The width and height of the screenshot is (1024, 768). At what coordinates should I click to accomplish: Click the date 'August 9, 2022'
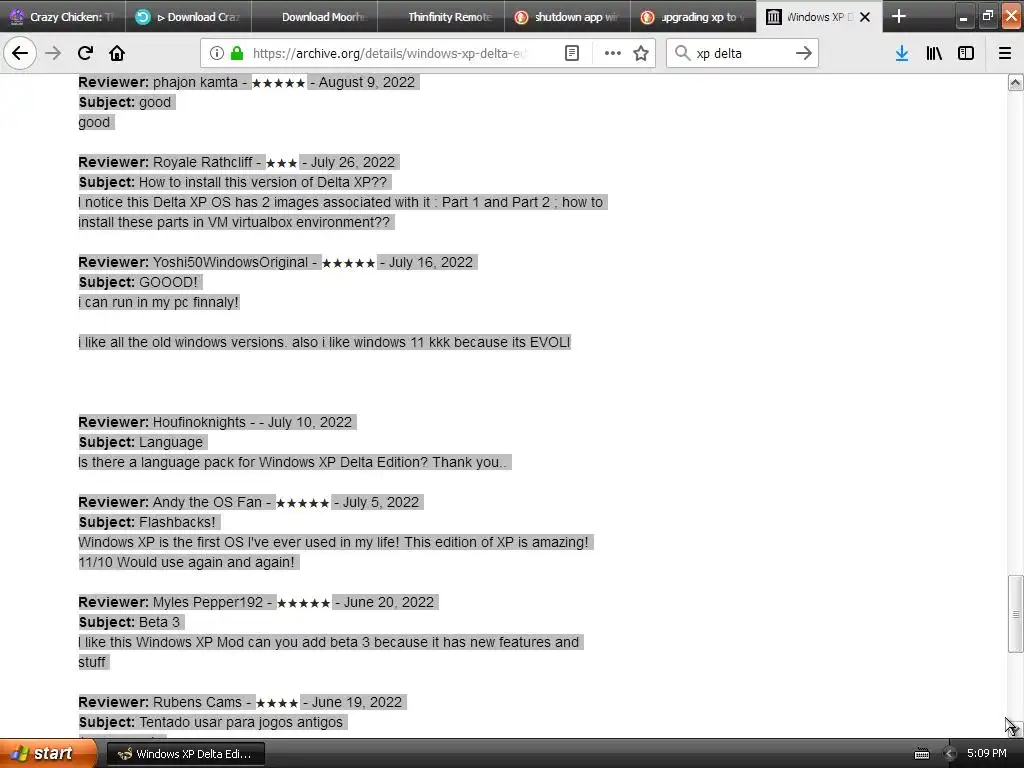[x=366, y=82]
